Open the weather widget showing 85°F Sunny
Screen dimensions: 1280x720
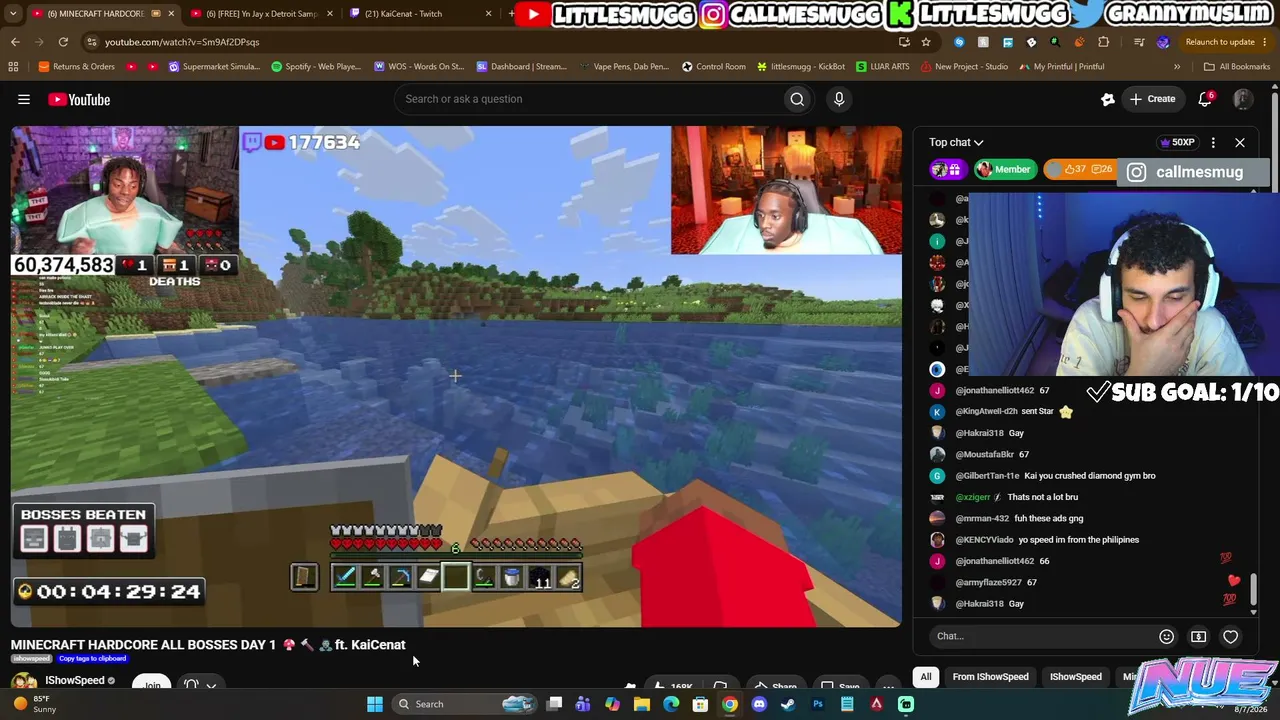pyautogui.click(x=34, y=704)
